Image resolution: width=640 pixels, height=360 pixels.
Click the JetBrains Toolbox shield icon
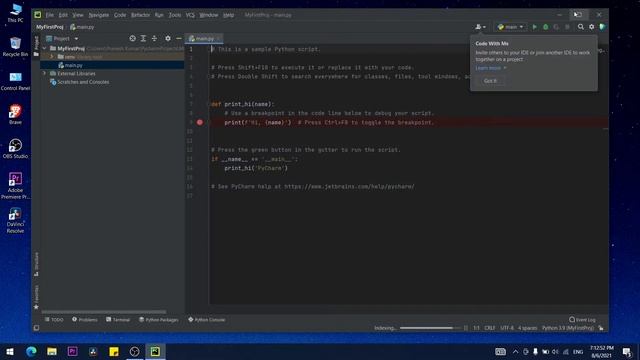tap(602, 27)
